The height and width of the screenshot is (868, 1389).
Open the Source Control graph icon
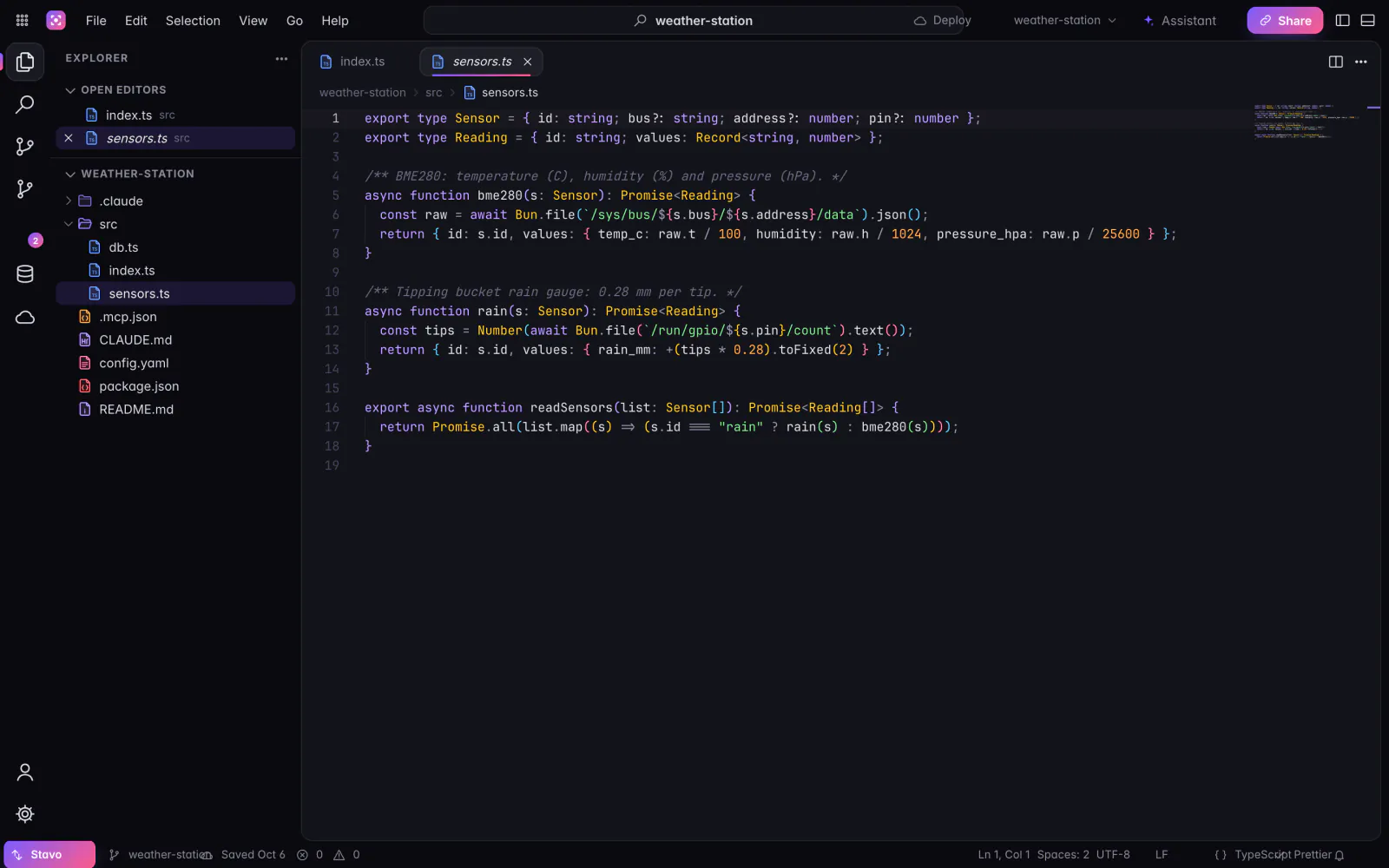point(25,147)
